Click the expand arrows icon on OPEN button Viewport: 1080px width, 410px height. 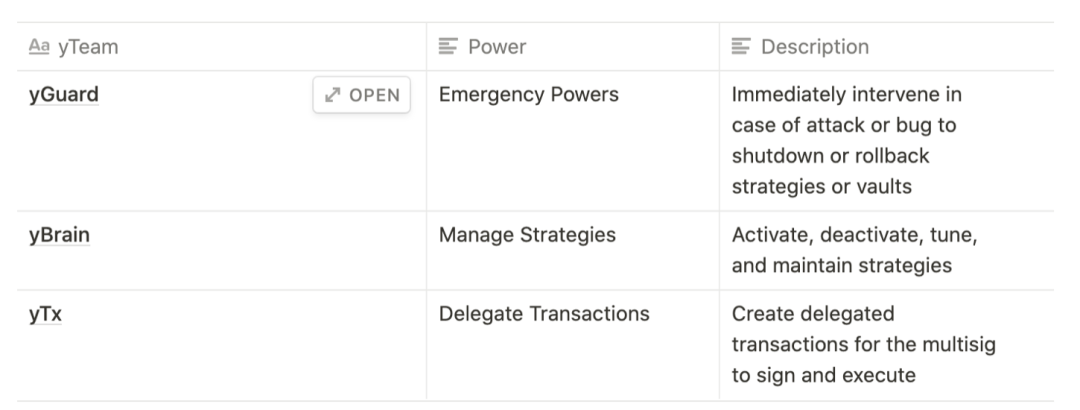(333, 95)
